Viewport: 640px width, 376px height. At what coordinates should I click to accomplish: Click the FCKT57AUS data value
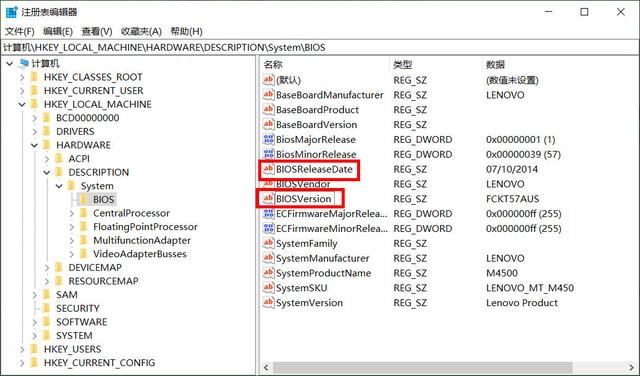pos(512,199)
